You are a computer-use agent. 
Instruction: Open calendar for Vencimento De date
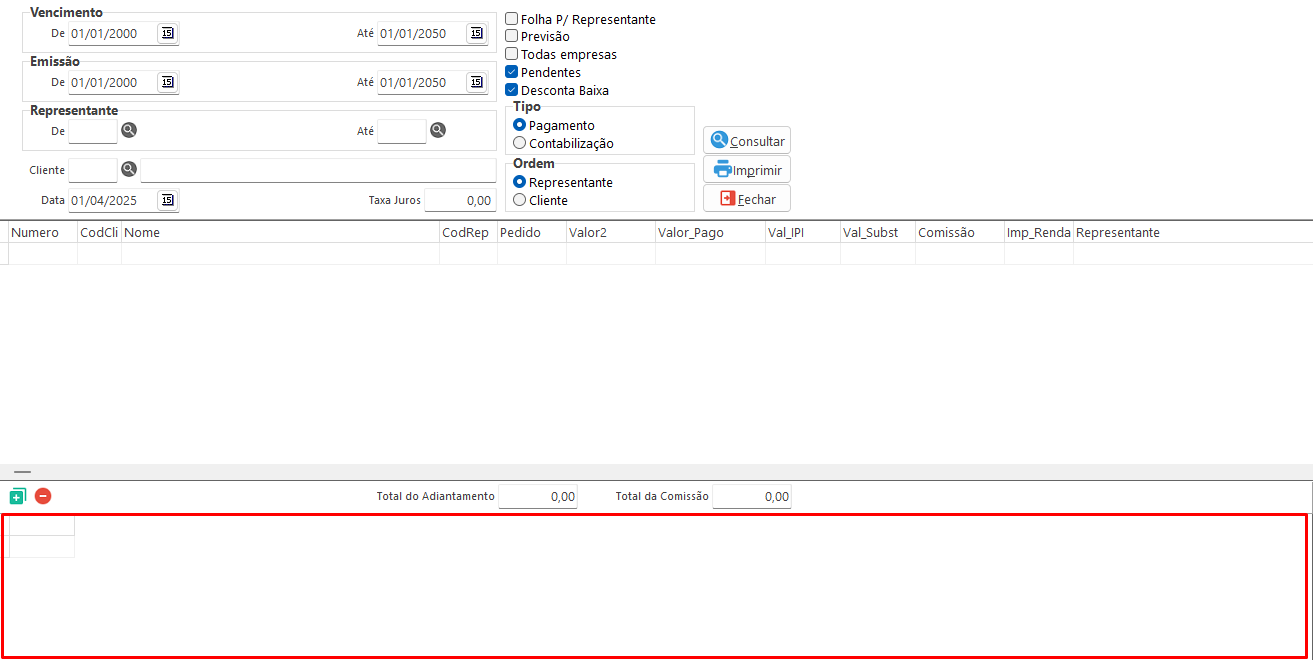(x=167, y=34)
